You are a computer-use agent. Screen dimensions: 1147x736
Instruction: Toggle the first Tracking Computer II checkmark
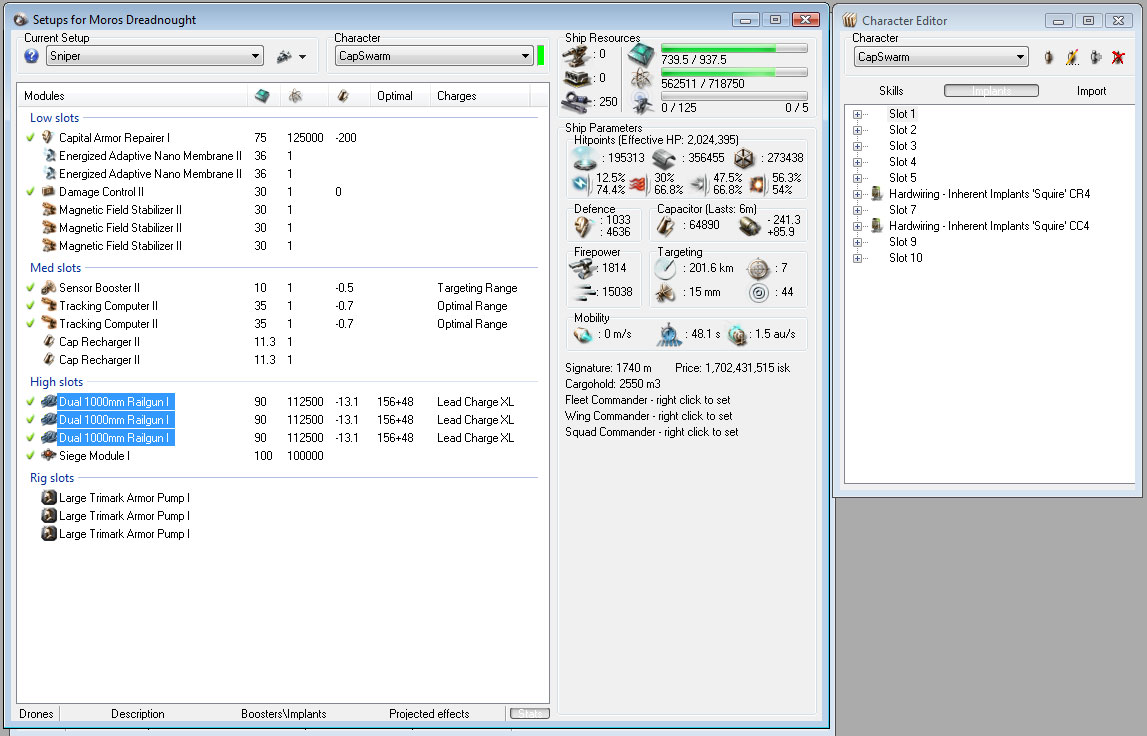tap(30, 306)
